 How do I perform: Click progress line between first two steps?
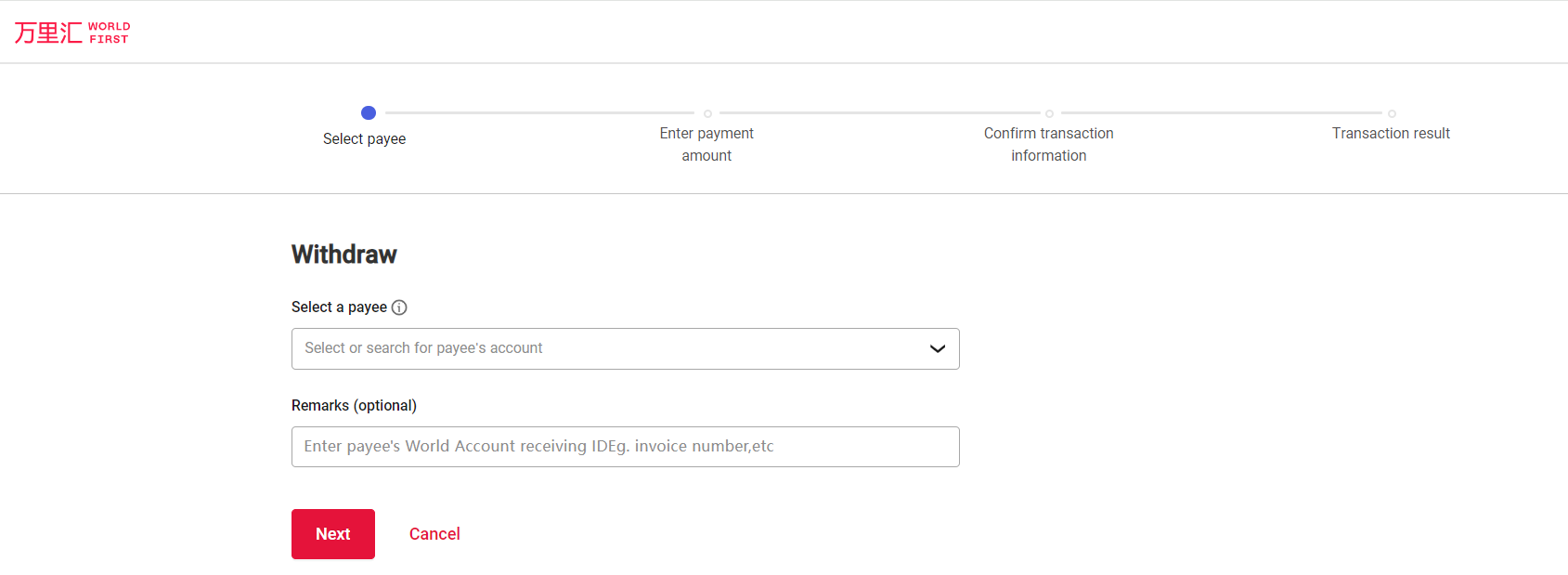point(538,113)
